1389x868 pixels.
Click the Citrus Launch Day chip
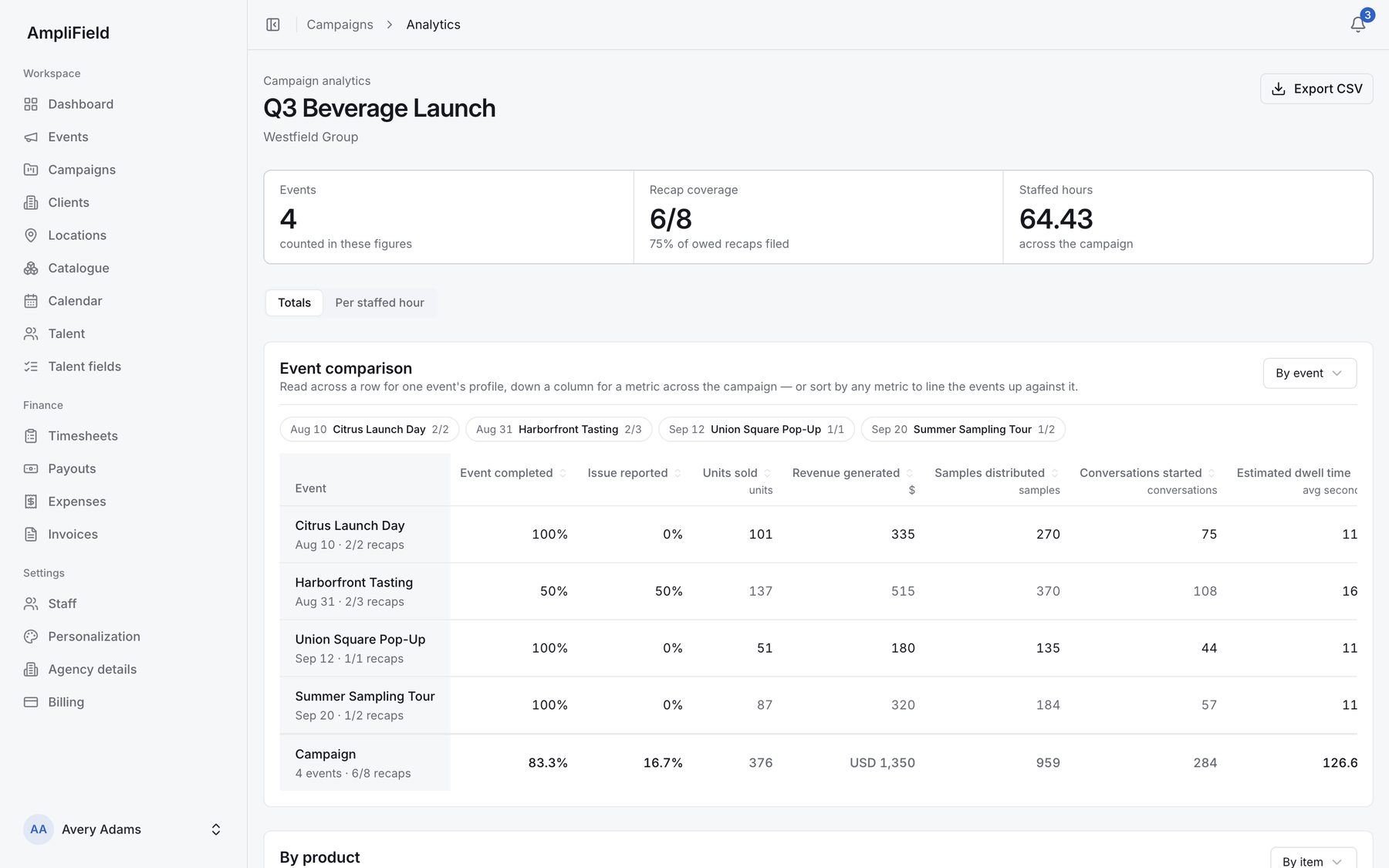370,430
